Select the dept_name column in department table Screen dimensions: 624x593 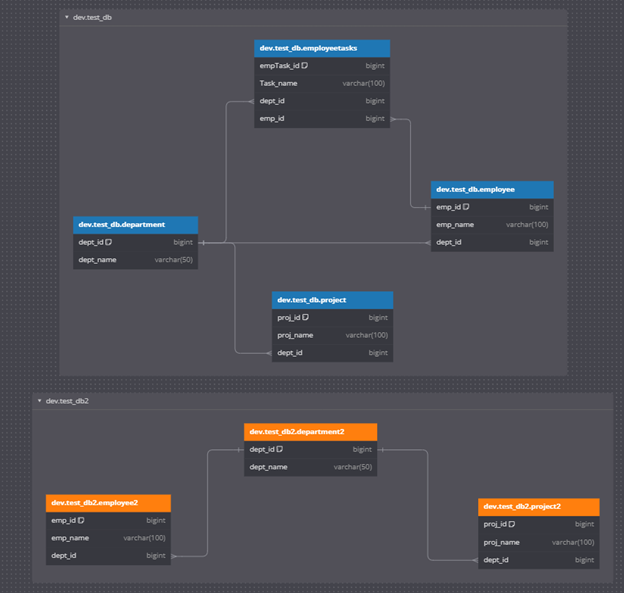pos(135,260)
